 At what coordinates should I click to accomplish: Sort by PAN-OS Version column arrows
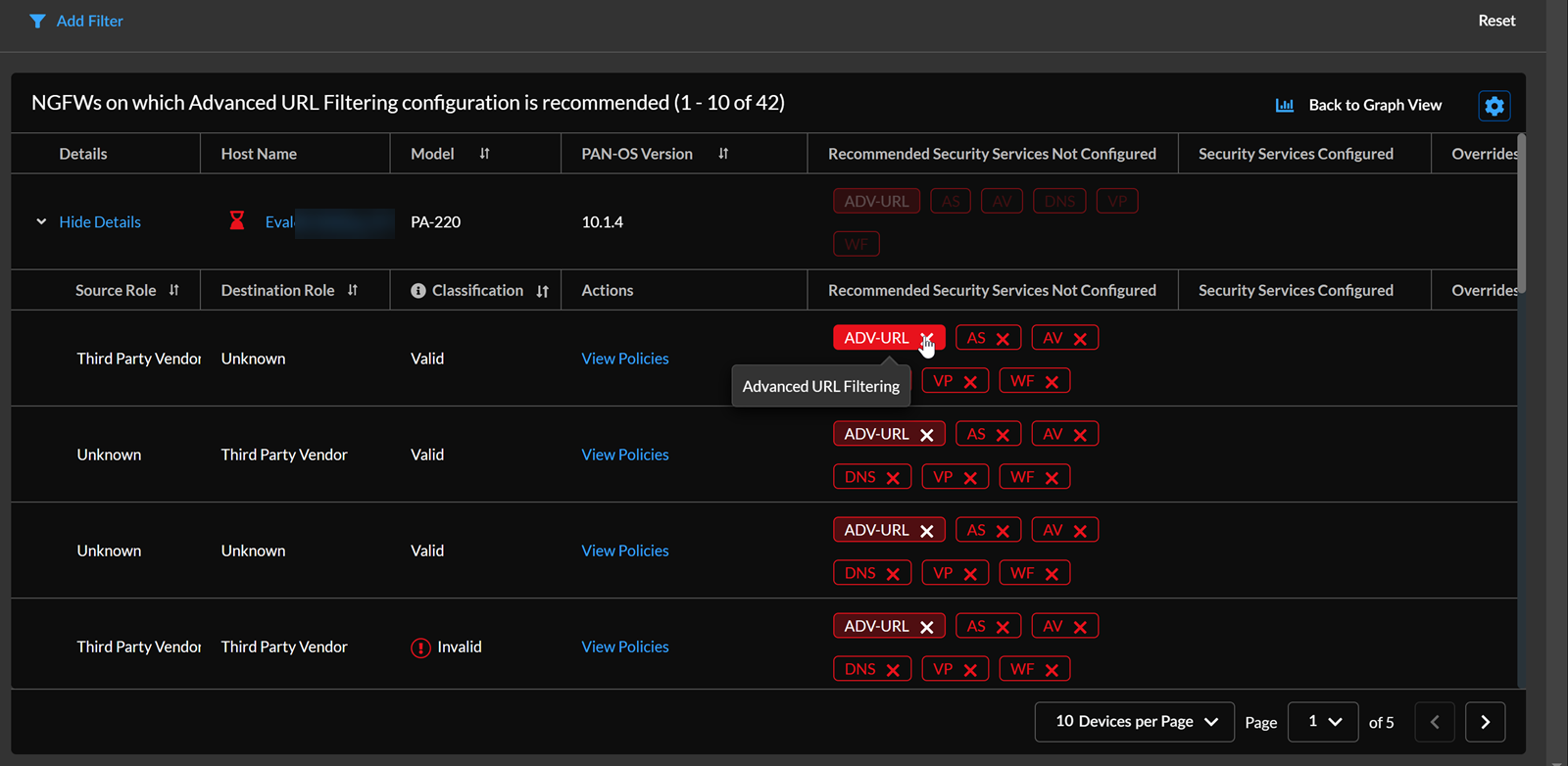tap(723, 154)
